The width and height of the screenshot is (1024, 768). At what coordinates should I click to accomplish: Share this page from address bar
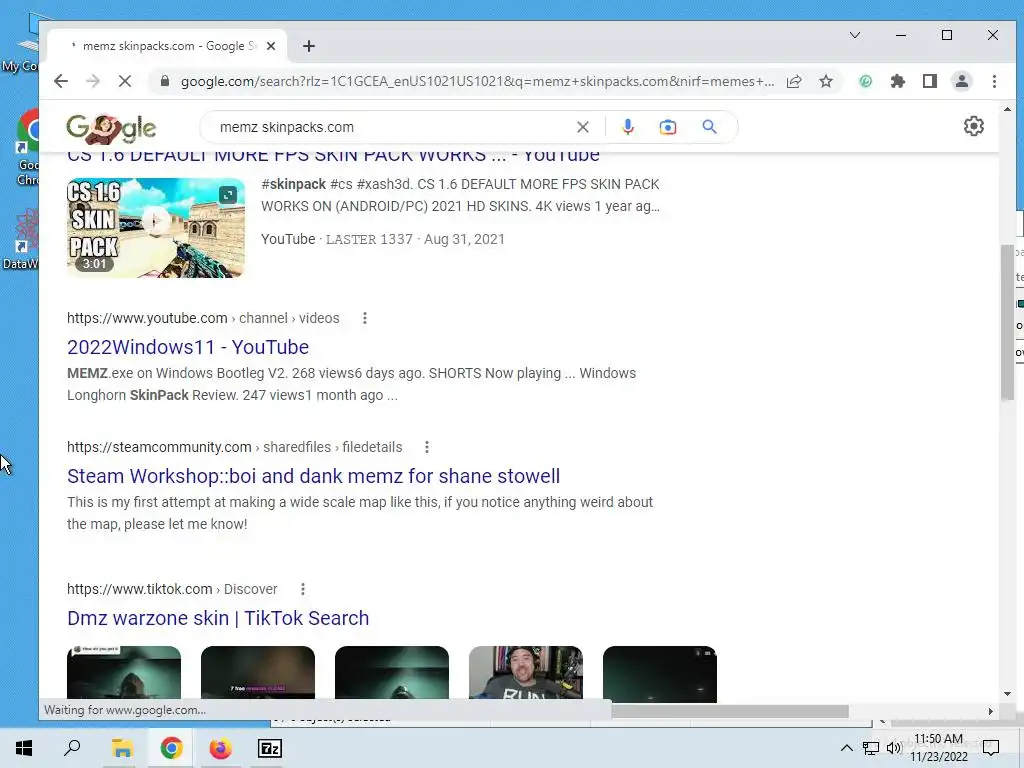[794, 81]
